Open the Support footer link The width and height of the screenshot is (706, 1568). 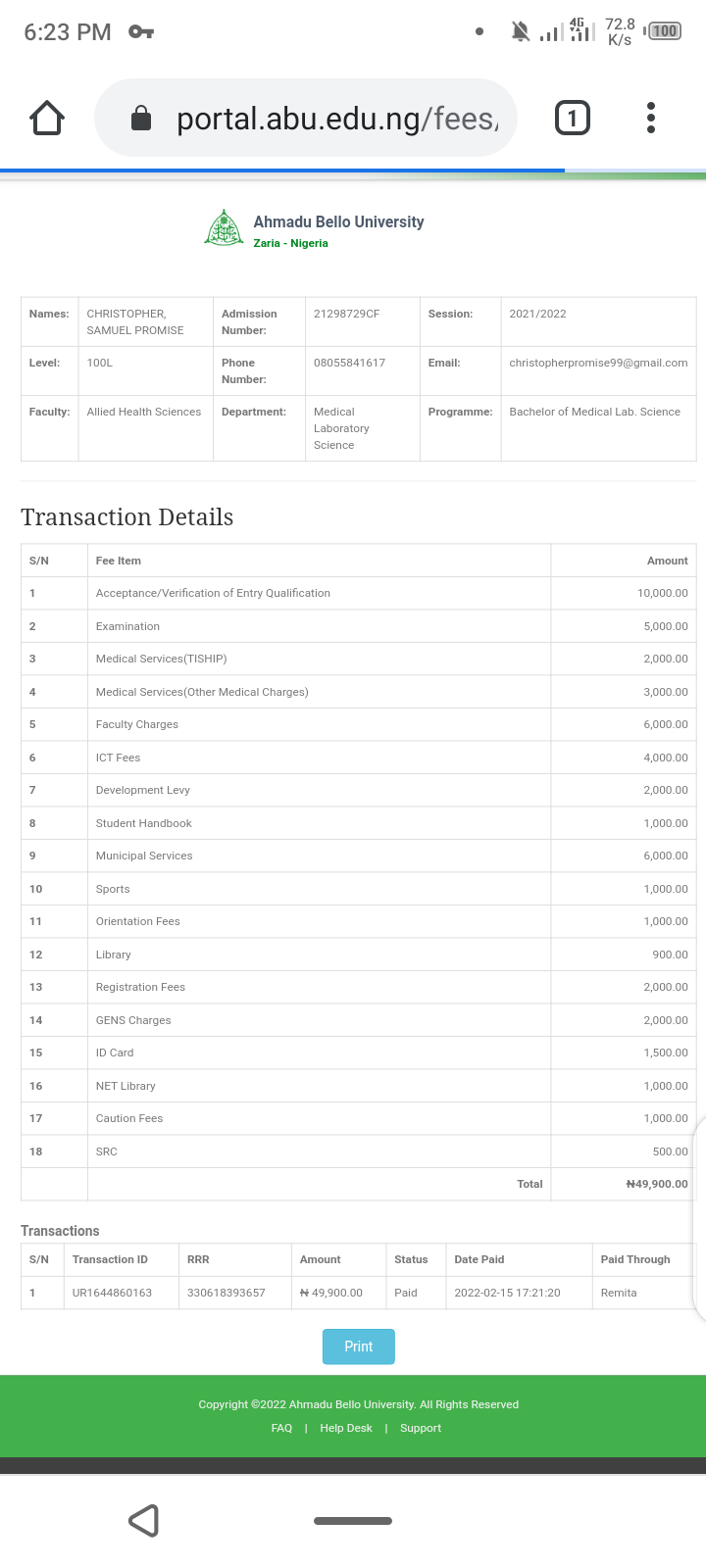tap(421, 1428)
